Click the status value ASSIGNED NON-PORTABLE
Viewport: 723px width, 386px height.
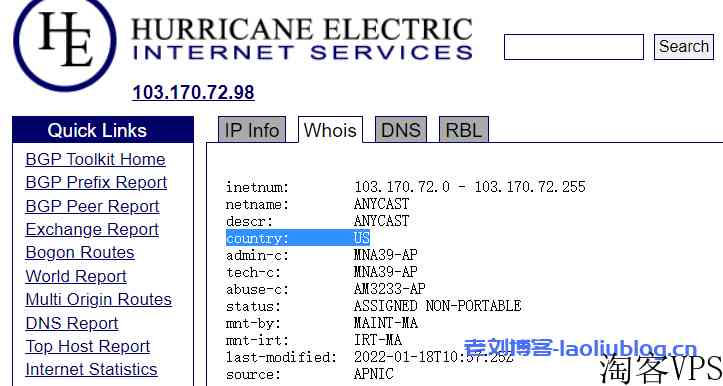click(438, 306)
